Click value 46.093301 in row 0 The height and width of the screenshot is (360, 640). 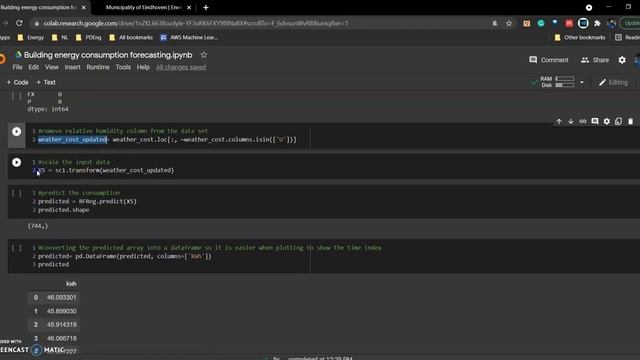61,298
